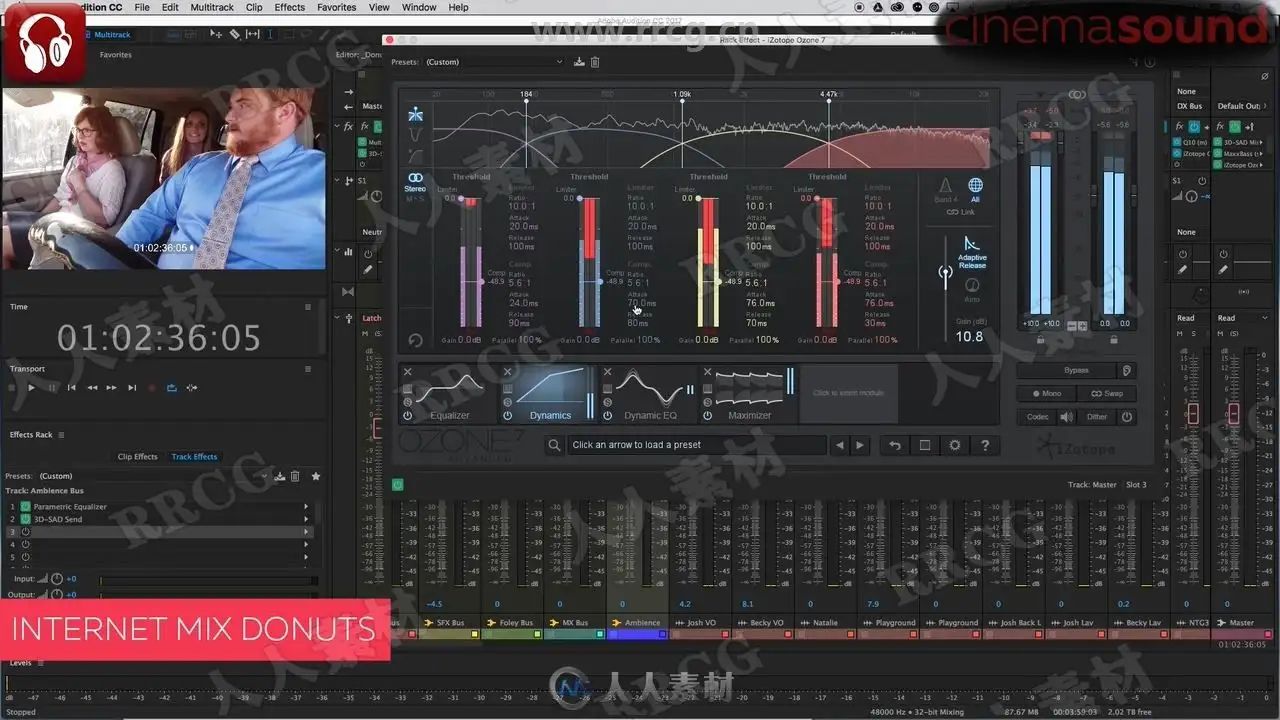The height and width of the screenshot is (720, 1280).
Task: Click the empty insert module slot
Action: [x=849, y=393]
